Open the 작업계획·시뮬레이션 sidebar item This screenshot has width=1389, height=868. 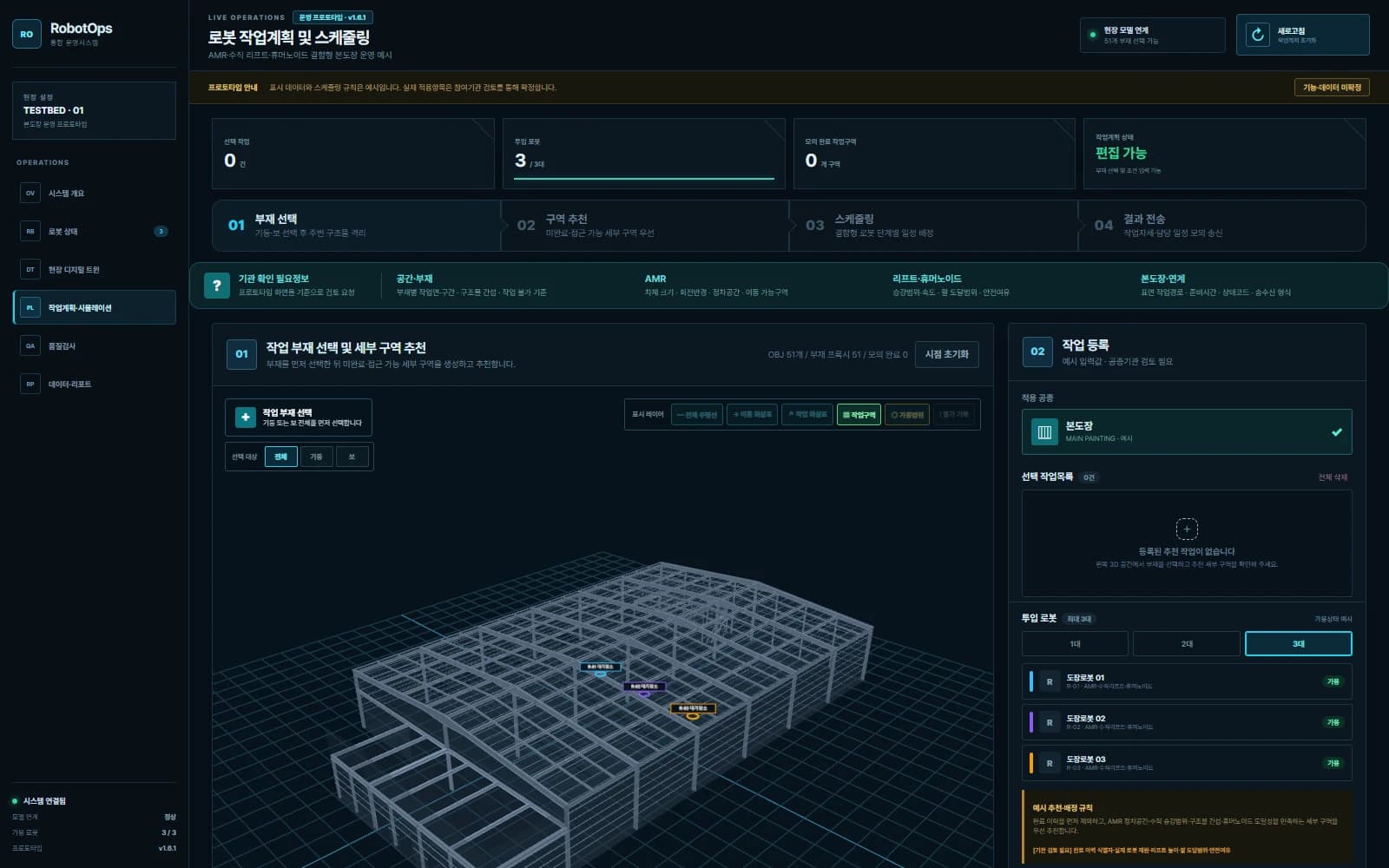(x=95, y=307)
